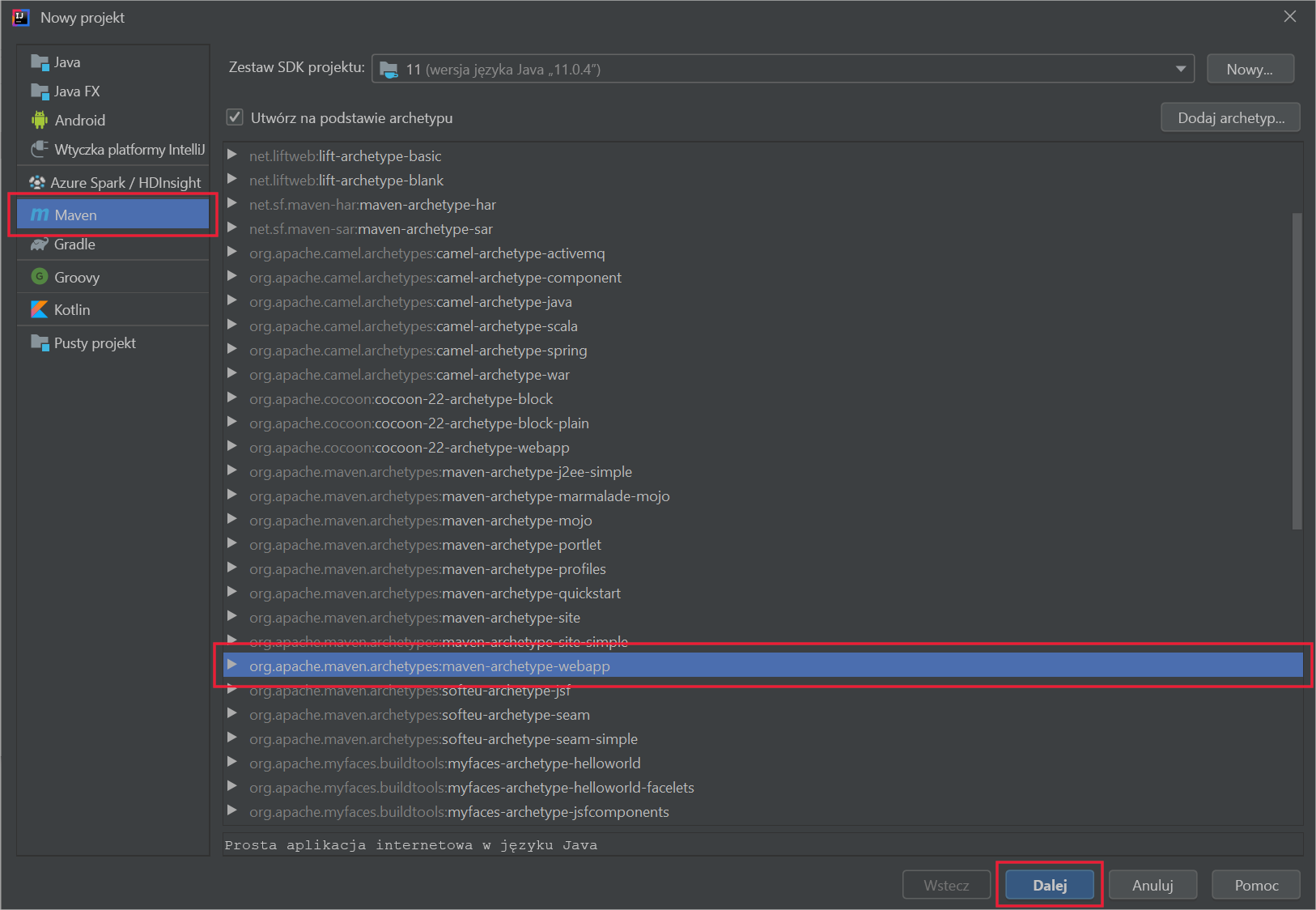This screenshot has height=910, width=1316.
Task: Select cocoon-22-archetype-block row
Action: [762, 399]
